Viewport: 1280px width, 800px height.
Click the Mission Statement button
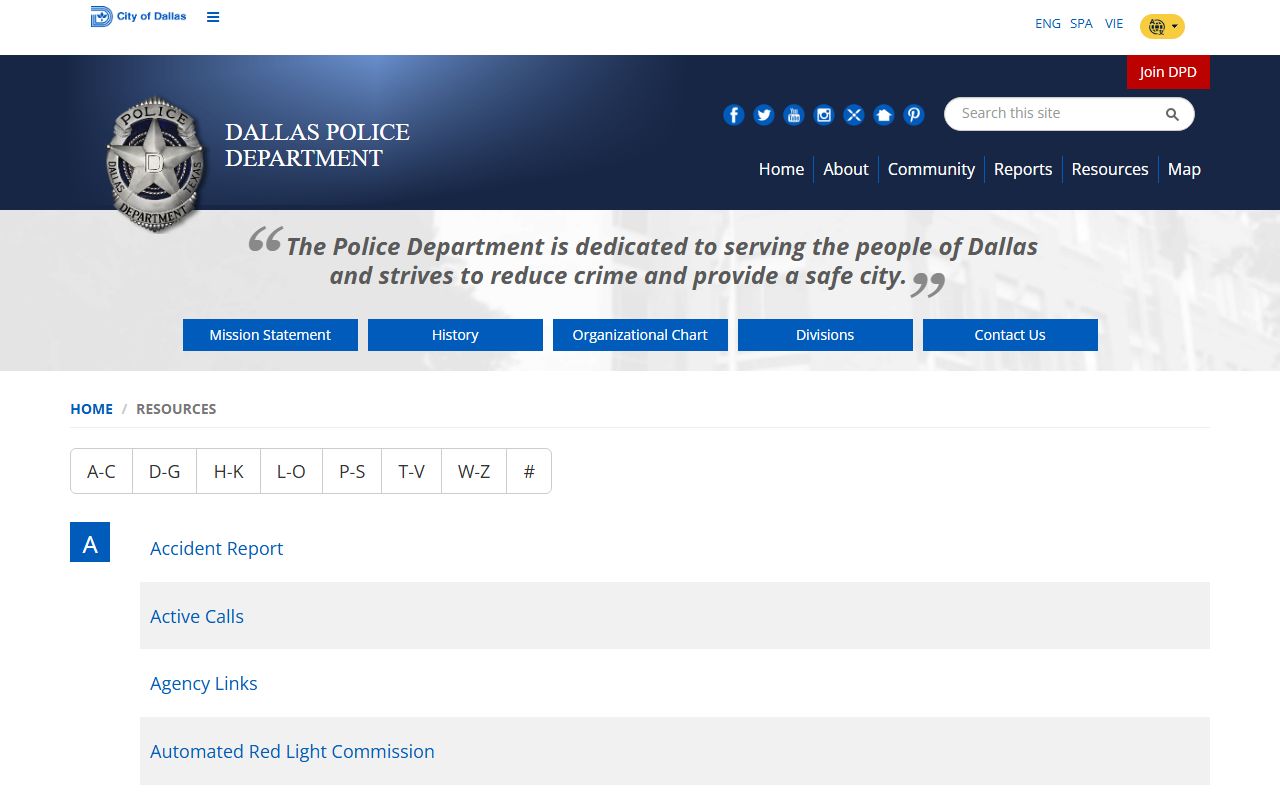270,335
